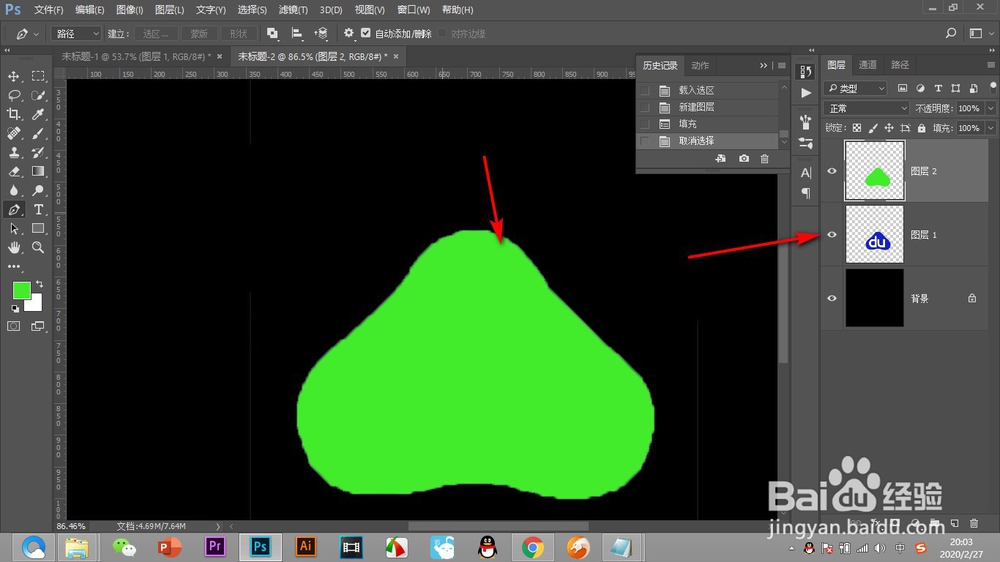Image resolution: width=1000 pixels, height=562 pixels.
Task: Toggle lock image pixels brush icon
Action: click(x=873, y=128)
